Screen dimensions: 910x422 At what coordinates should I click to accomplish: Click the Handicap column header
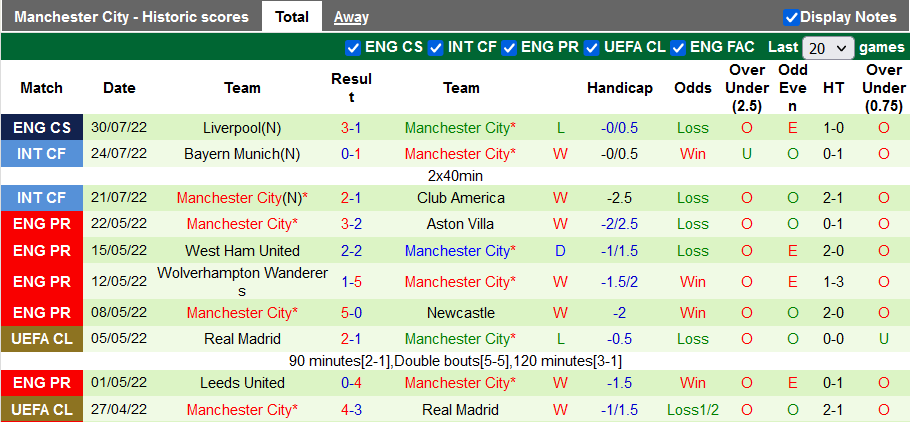click(x=620, y=88)
